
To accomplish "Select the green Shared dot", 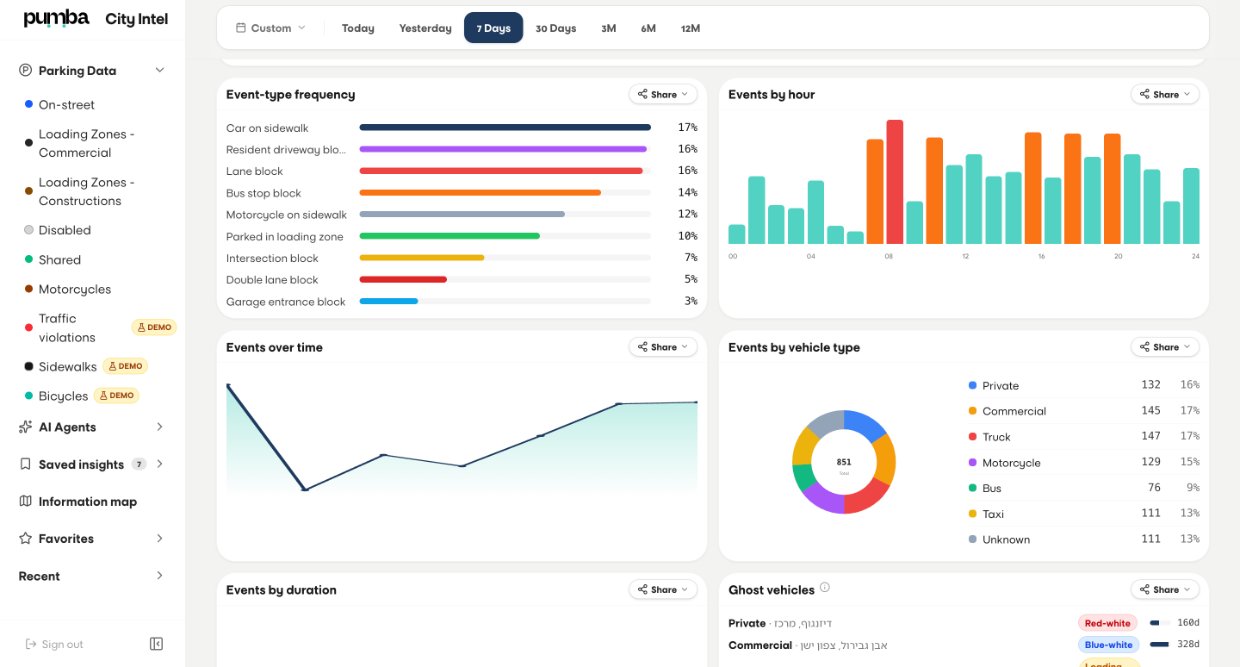I will click(29, 259).
